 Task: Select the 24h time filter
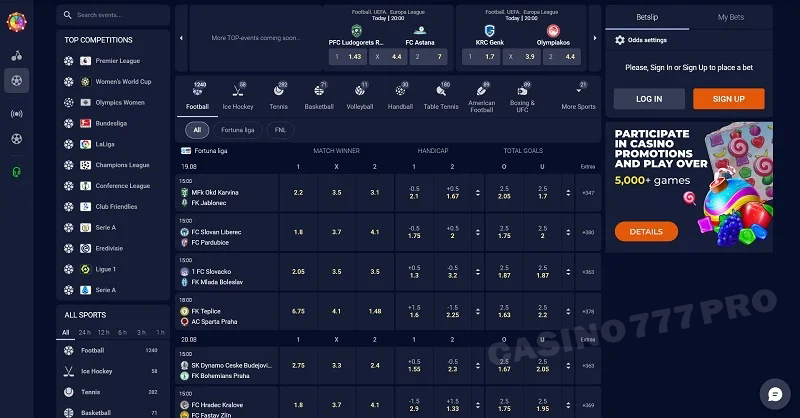tap(85, 332)
